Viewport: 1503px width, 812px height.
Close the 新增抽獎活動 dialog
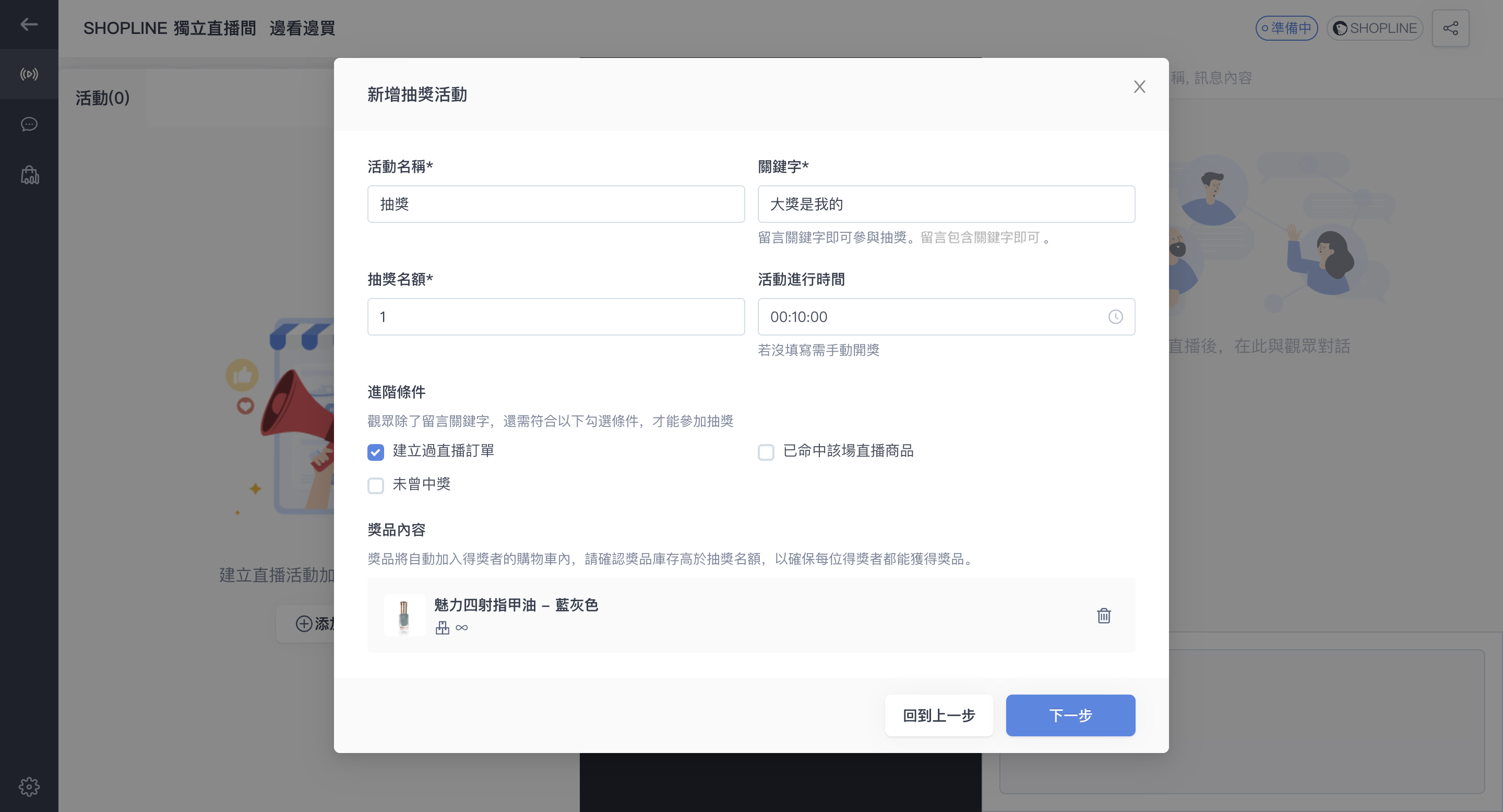point(1139,86)
